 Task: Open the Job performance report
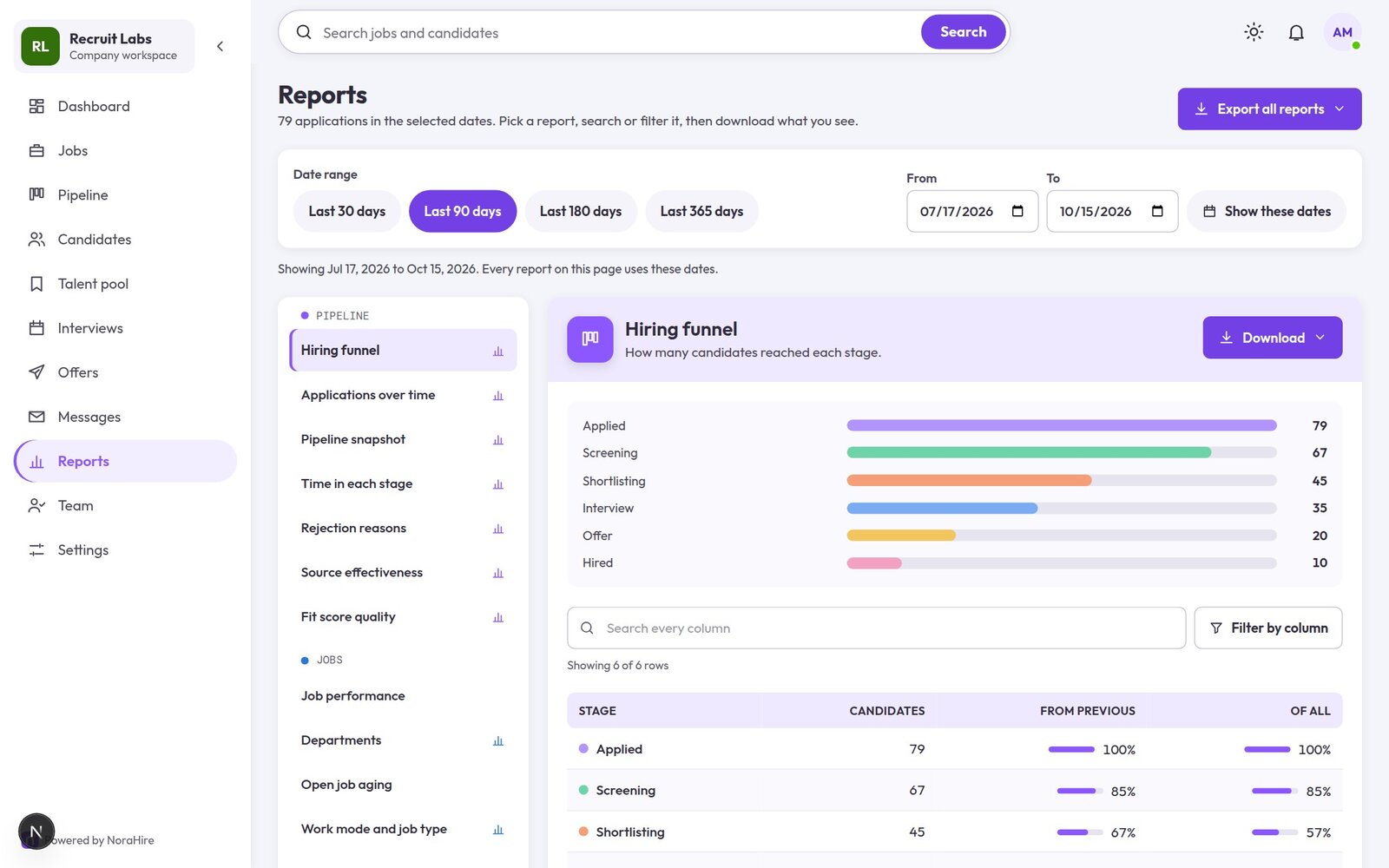[x=403, y=696]
